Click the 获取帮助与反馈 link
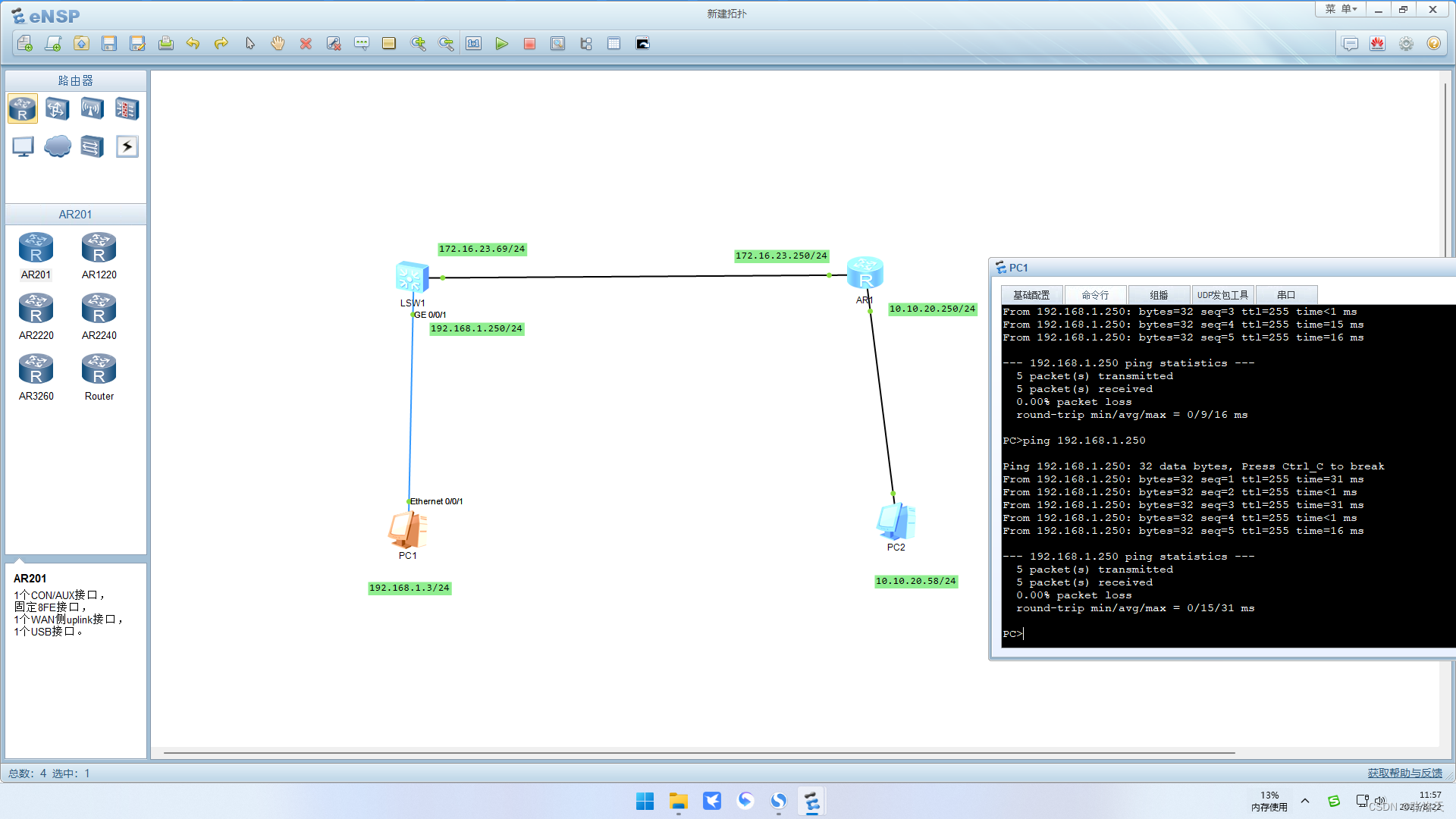 click(x=1404, y=773)
